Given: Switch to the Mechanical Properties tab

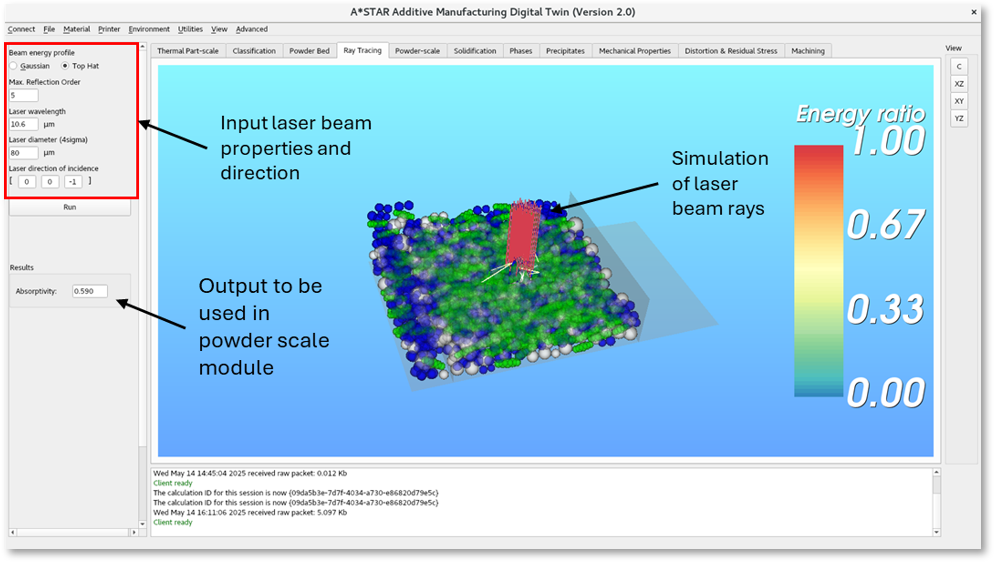Looking at the screenshot, I should (x=635, y=51).
